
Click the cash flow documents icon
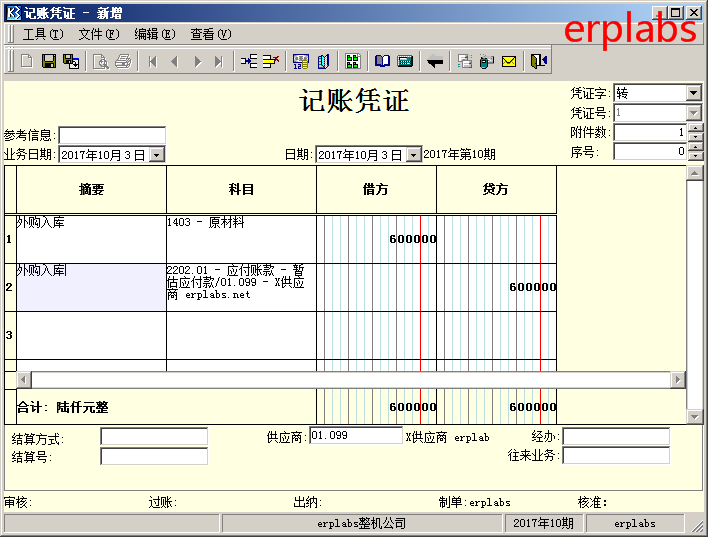465,61
